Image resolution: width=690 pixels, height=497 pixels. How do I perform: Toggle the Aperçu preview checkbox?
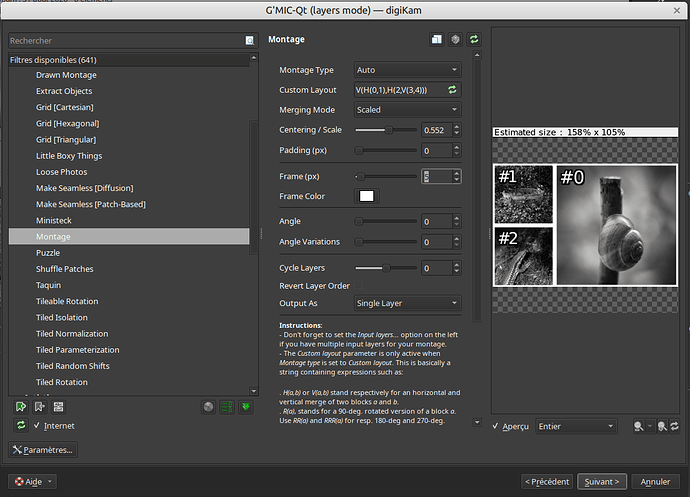point(495,426)
